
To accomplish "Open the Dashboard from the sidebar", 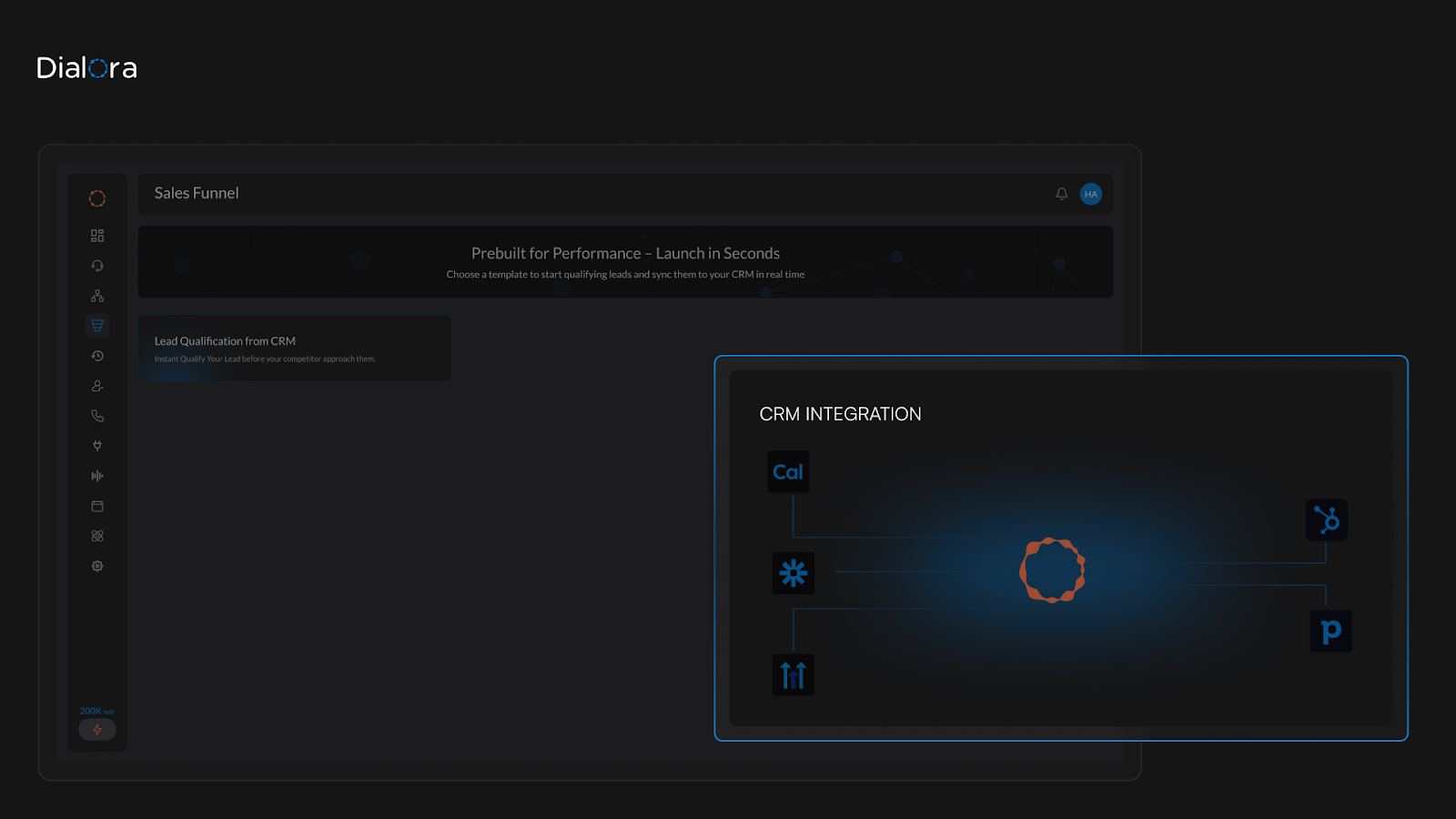I will 97,235.
